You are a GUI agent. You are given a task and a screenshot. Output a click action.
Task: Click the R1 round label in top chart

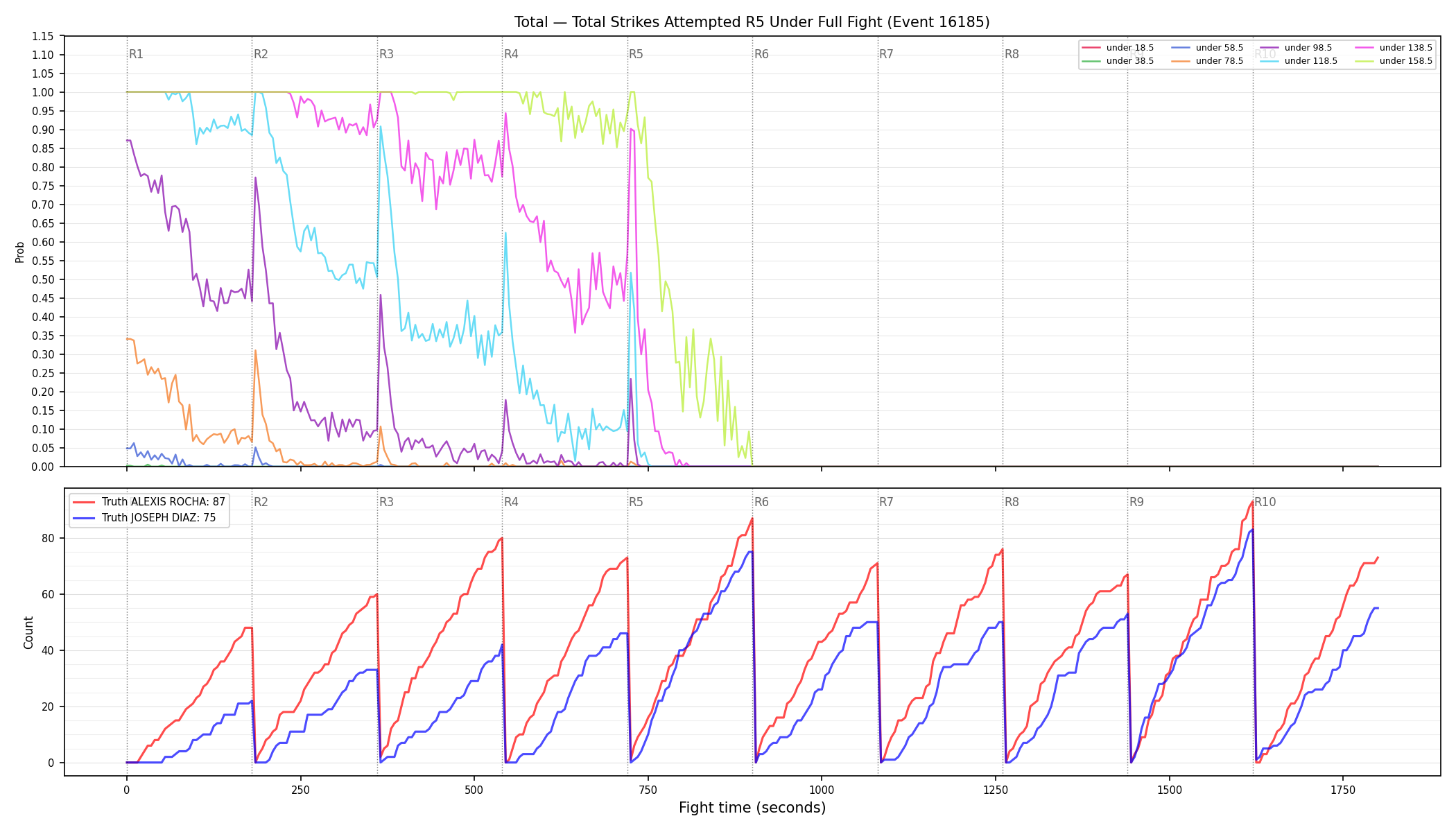click(x=136, y=54)
